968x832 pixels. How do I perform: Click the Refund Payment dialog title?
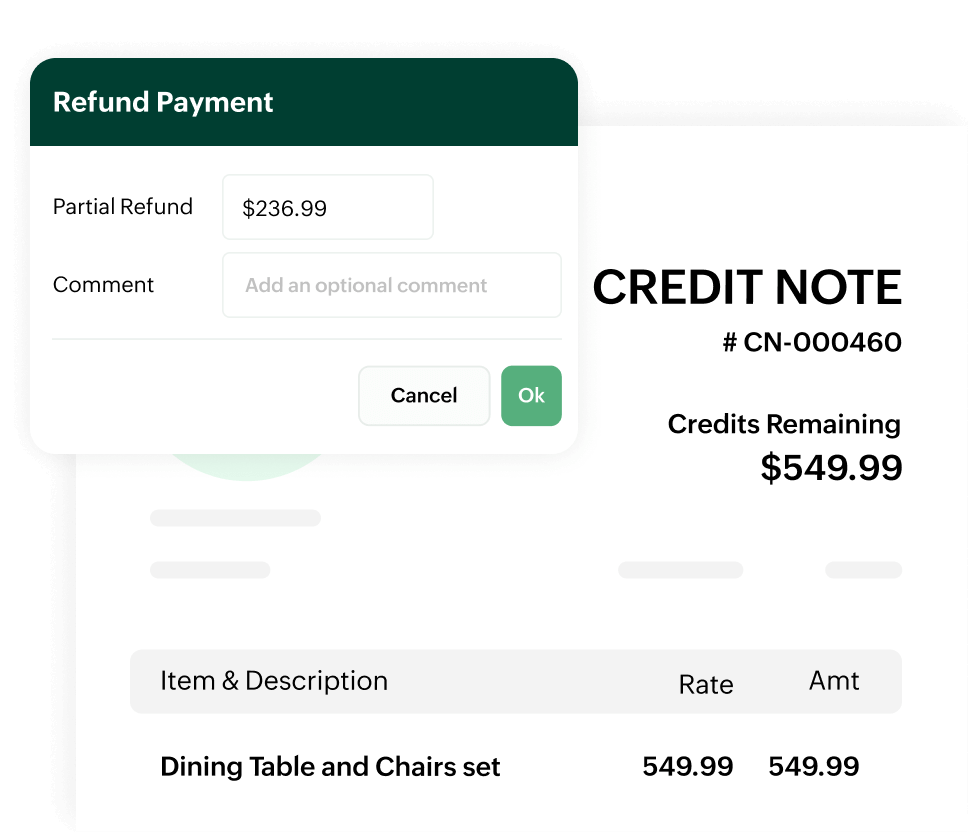pos(163,102)
